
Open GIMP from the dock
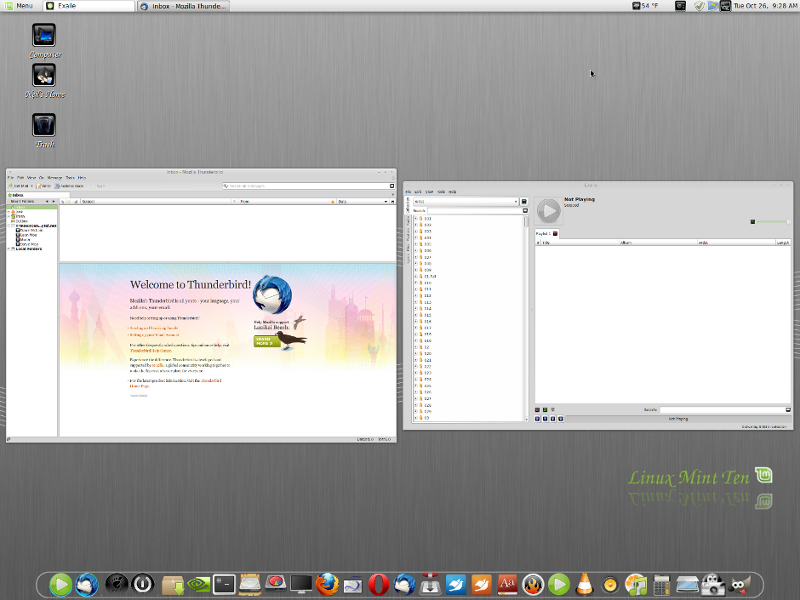pyautogui.click(x=740, y=584)
